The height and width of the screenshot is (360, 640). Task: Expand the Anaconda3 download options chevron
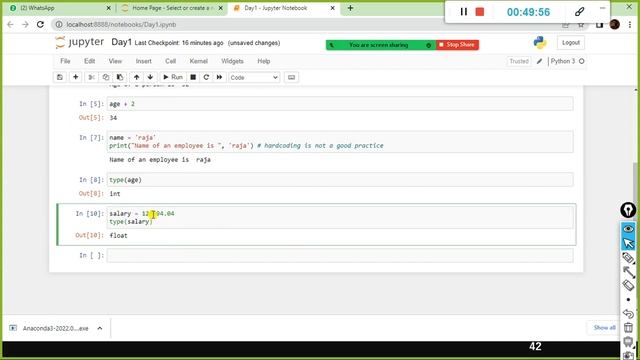(x=100, y=328)
